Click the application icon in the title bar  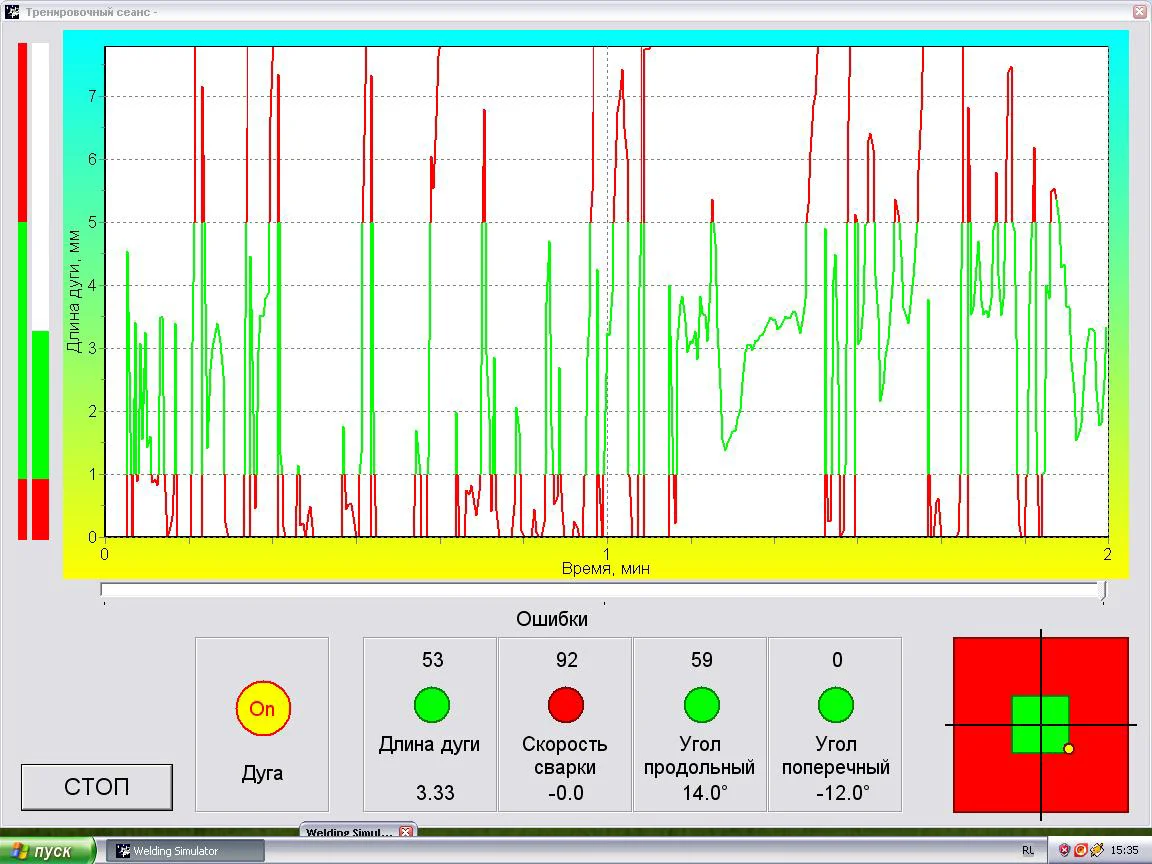pyautogui.click(x=12, y=11)
